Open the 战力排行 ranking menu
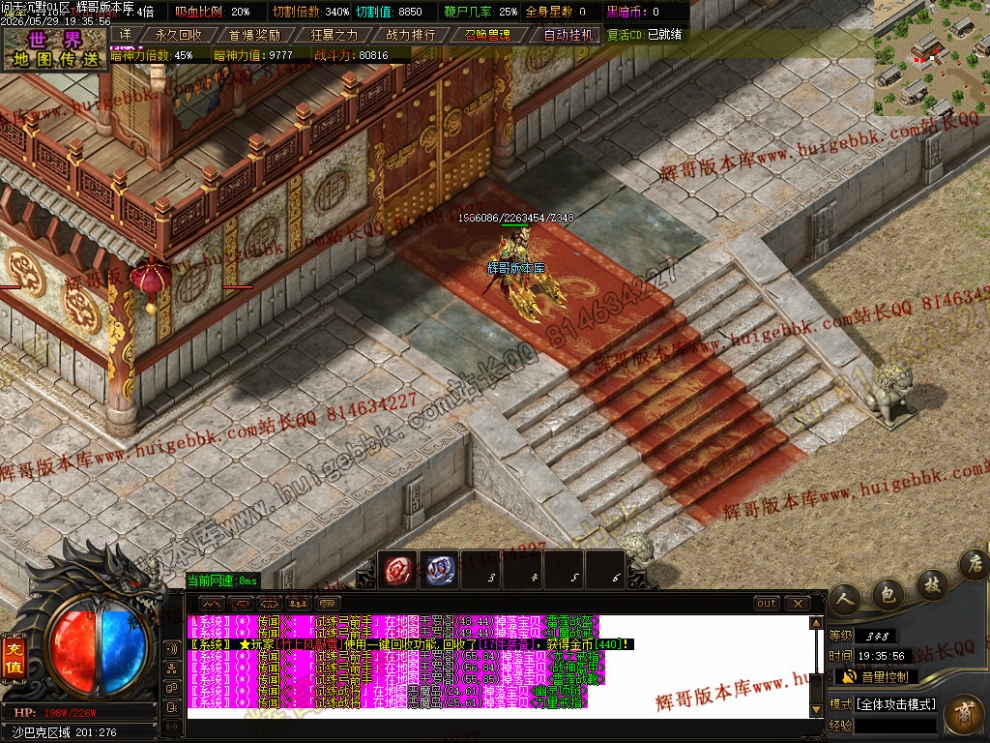990x743 pixels. (410, 35)
